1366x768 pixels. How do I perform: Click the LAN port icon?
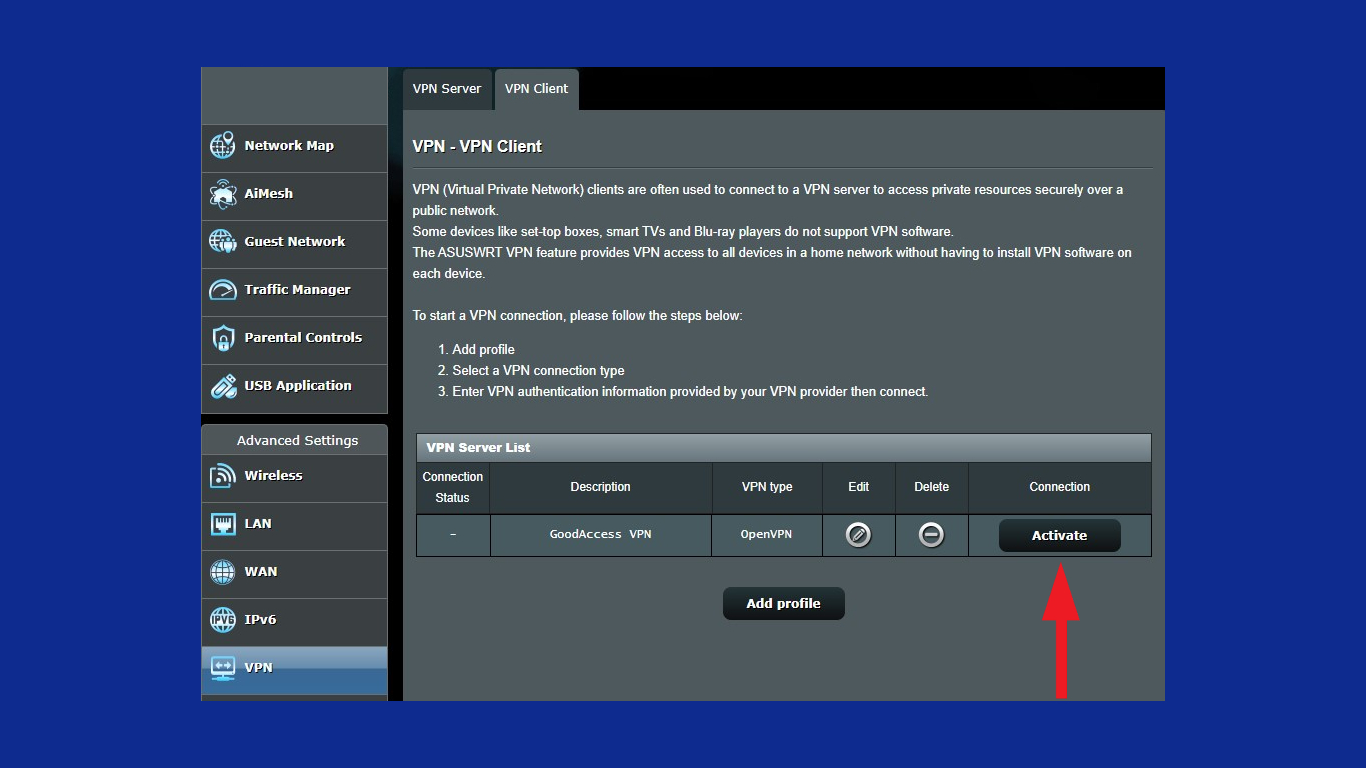(222, 524)
